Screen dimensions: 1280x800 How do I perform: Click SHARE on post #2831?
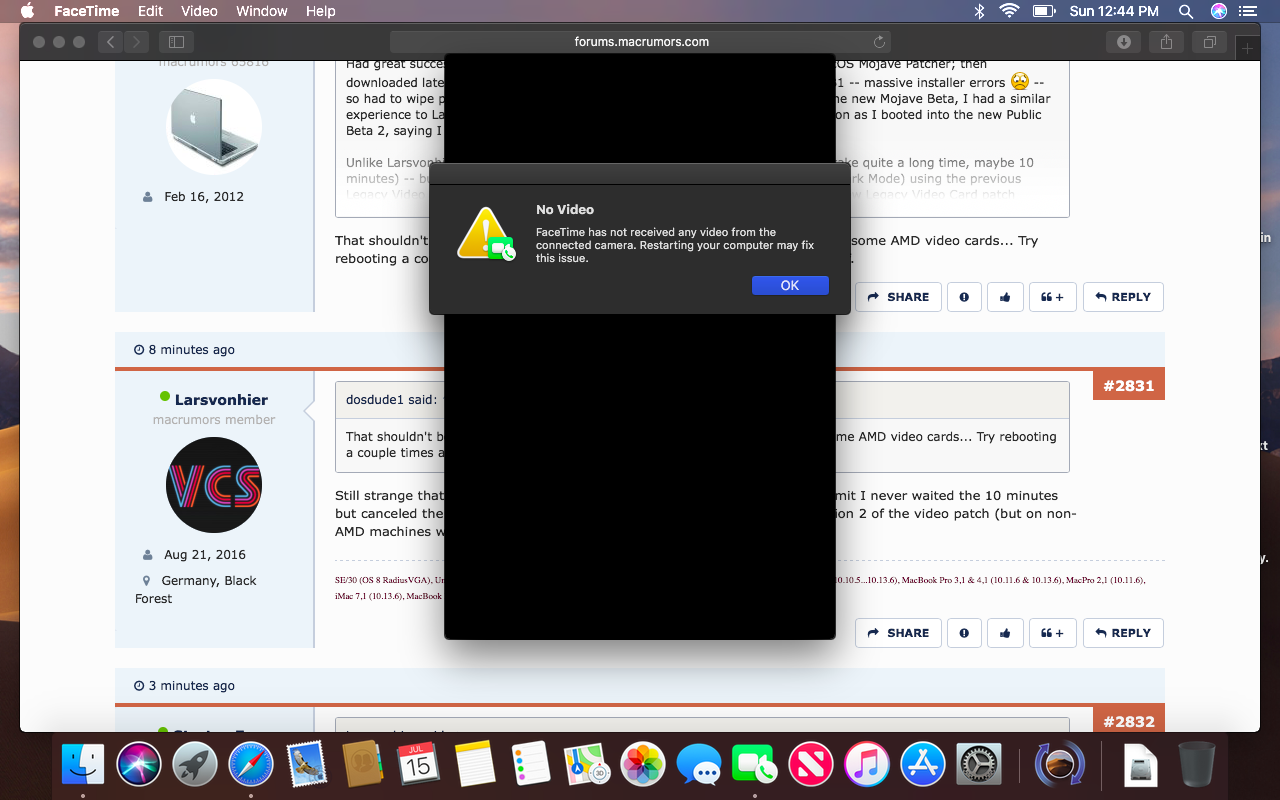898,633
